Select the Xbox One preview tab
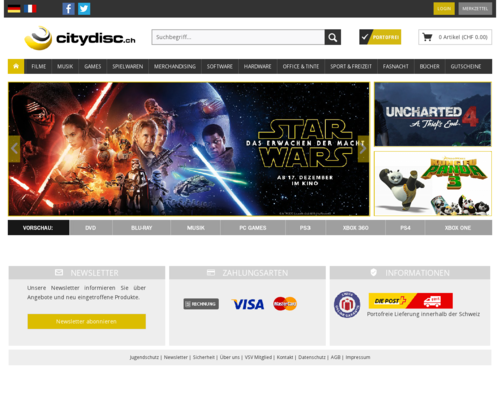This screenshot has height=400, width=500. (x=458, y=228)
